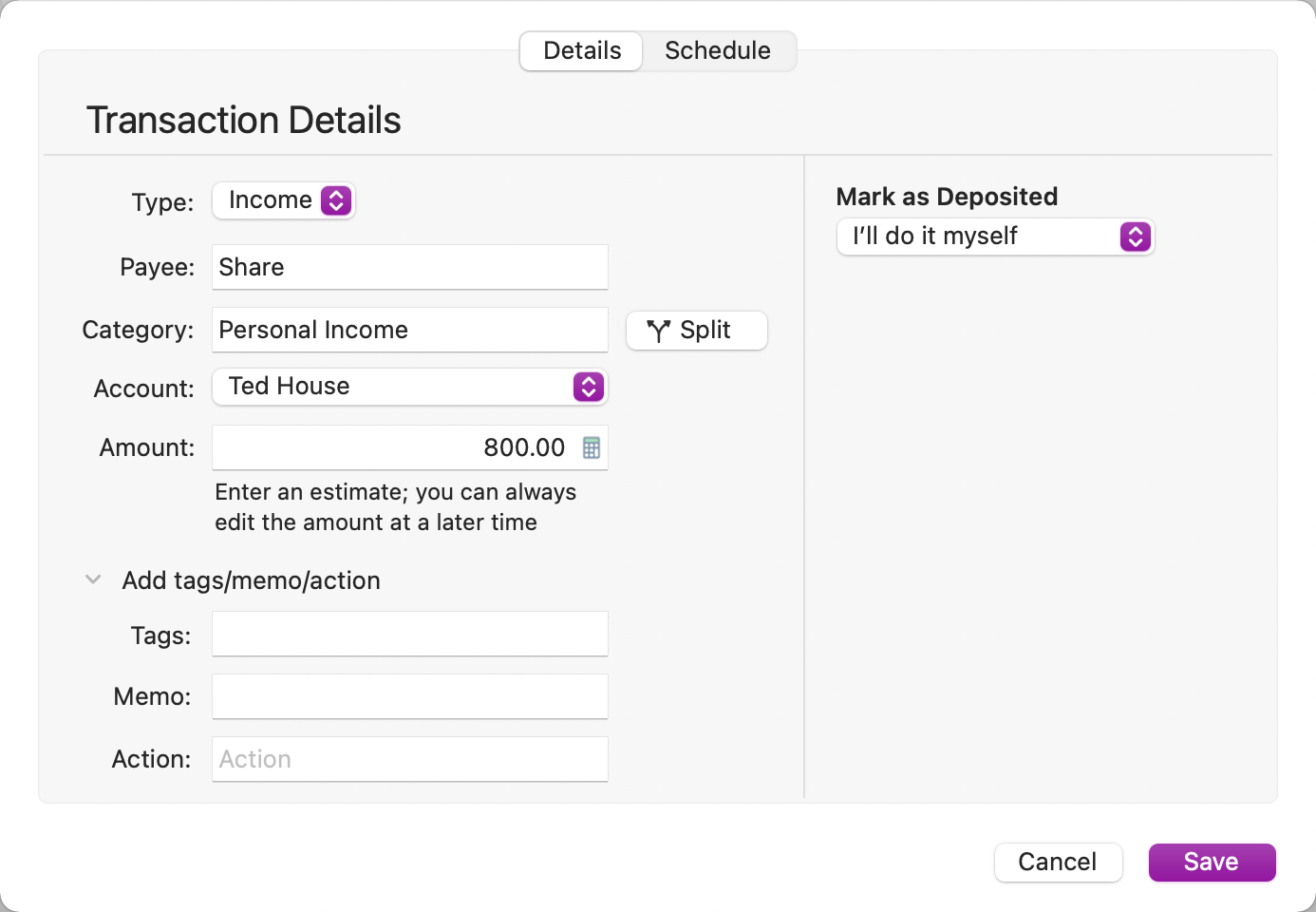Click the Mark as Deposited stepper arrows

pyautogui.click(x=1136, y=237)
